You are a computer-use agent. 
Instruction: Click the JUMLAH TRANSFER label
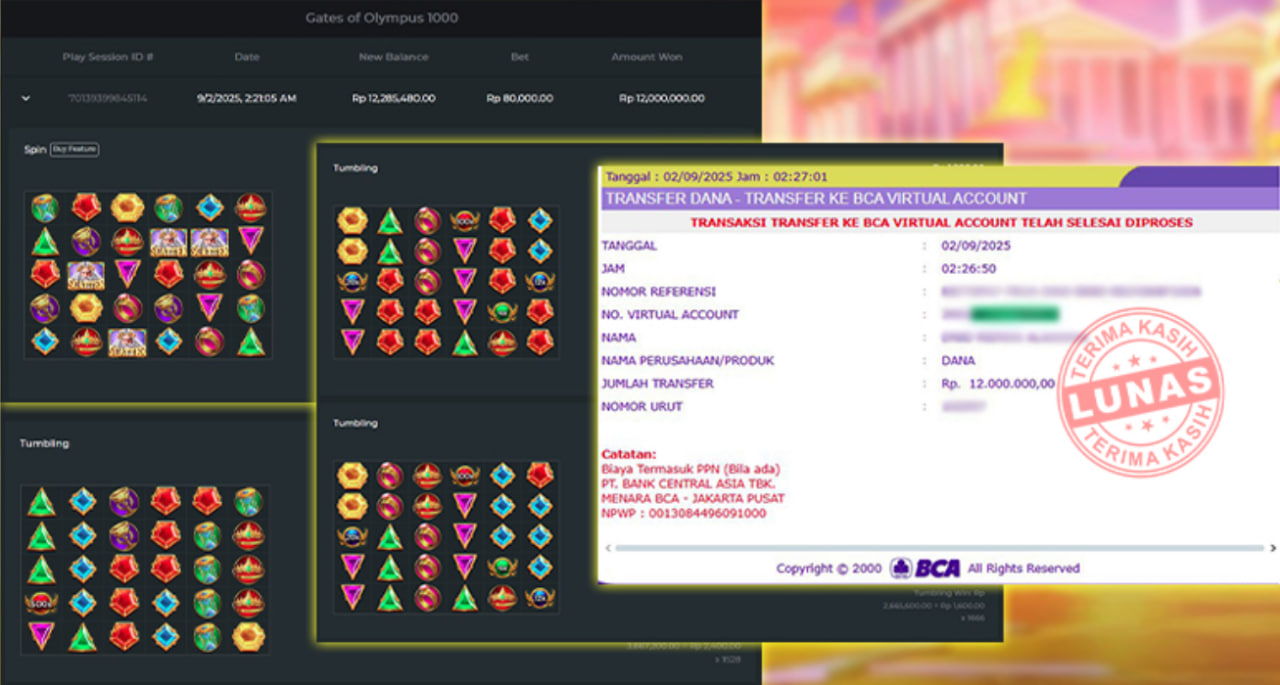coord(657,383)
